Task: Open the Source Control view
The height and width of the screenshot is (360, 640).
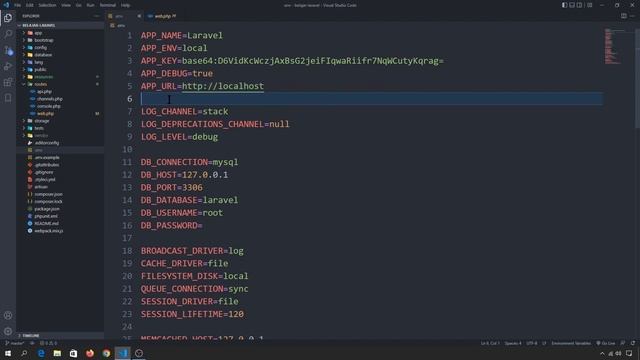Action: pos(8,50)
